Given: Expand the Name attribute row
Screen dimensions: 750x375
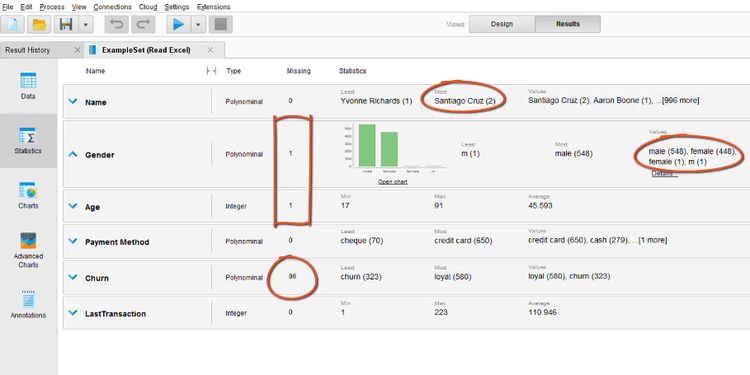Looking at the screenshot, I should point(73,101).
